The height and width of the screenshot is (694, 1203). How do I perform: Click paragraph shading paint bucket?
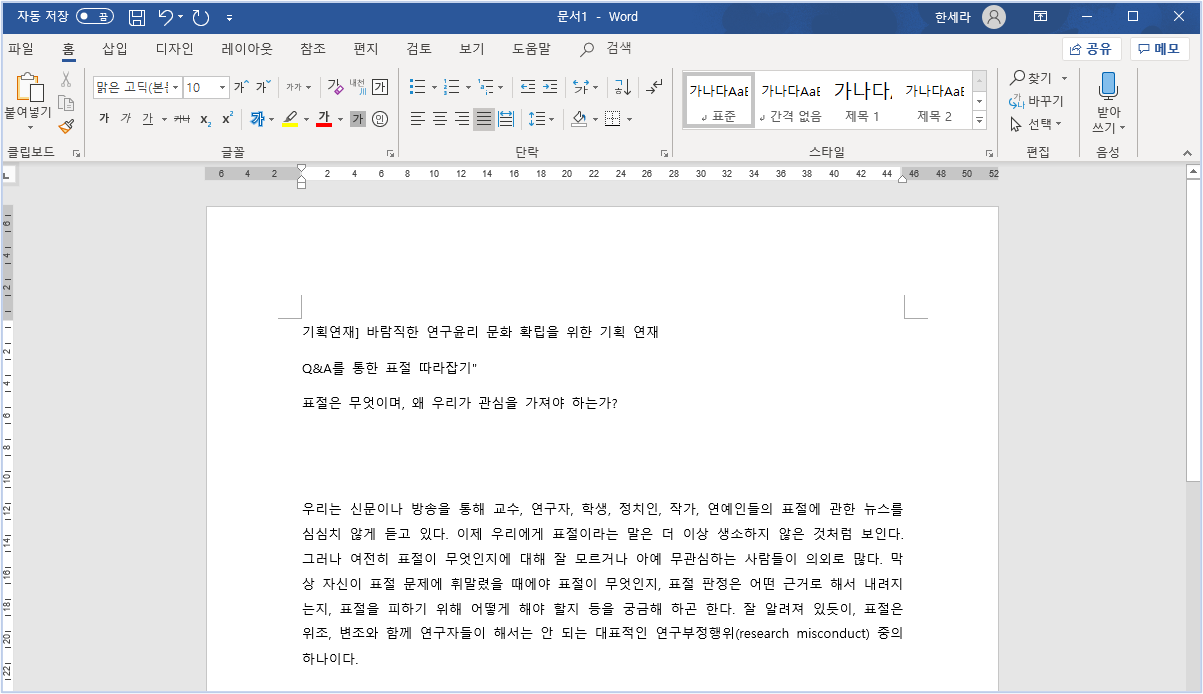click(x=579, y=119)
